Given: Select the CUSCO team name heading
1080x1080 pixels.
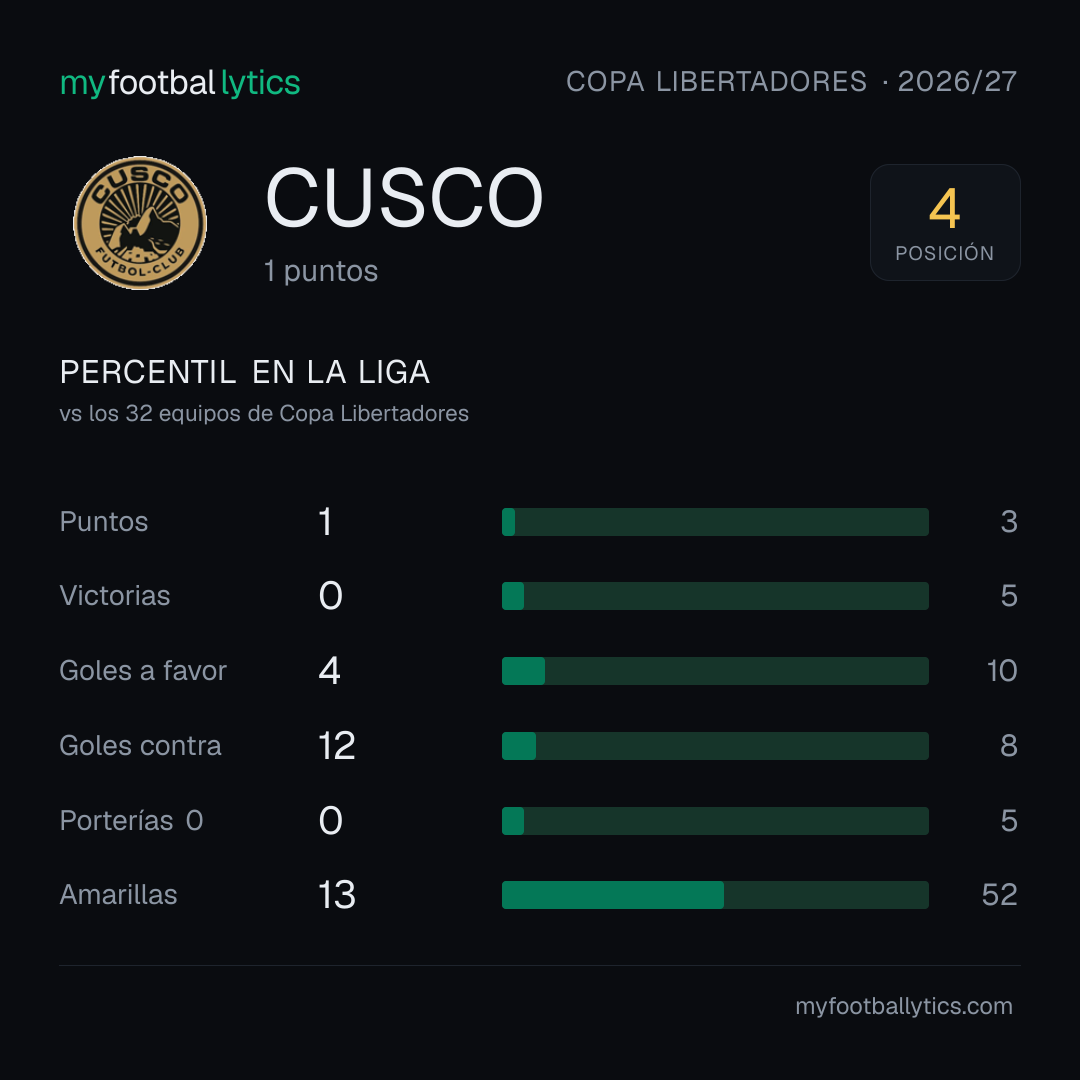Looking at the screenshot, I should tap(404, 198).
